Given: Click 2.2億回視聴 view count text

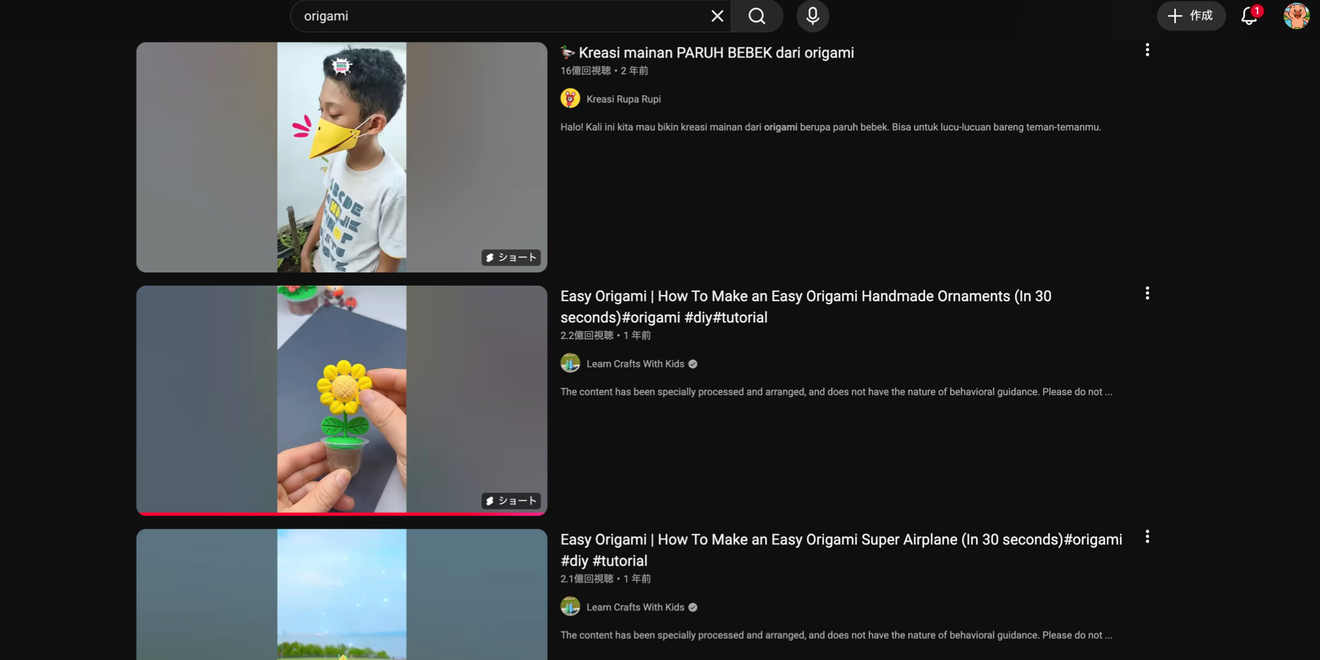Looking at the screenshot, I should tap(587, 336).
